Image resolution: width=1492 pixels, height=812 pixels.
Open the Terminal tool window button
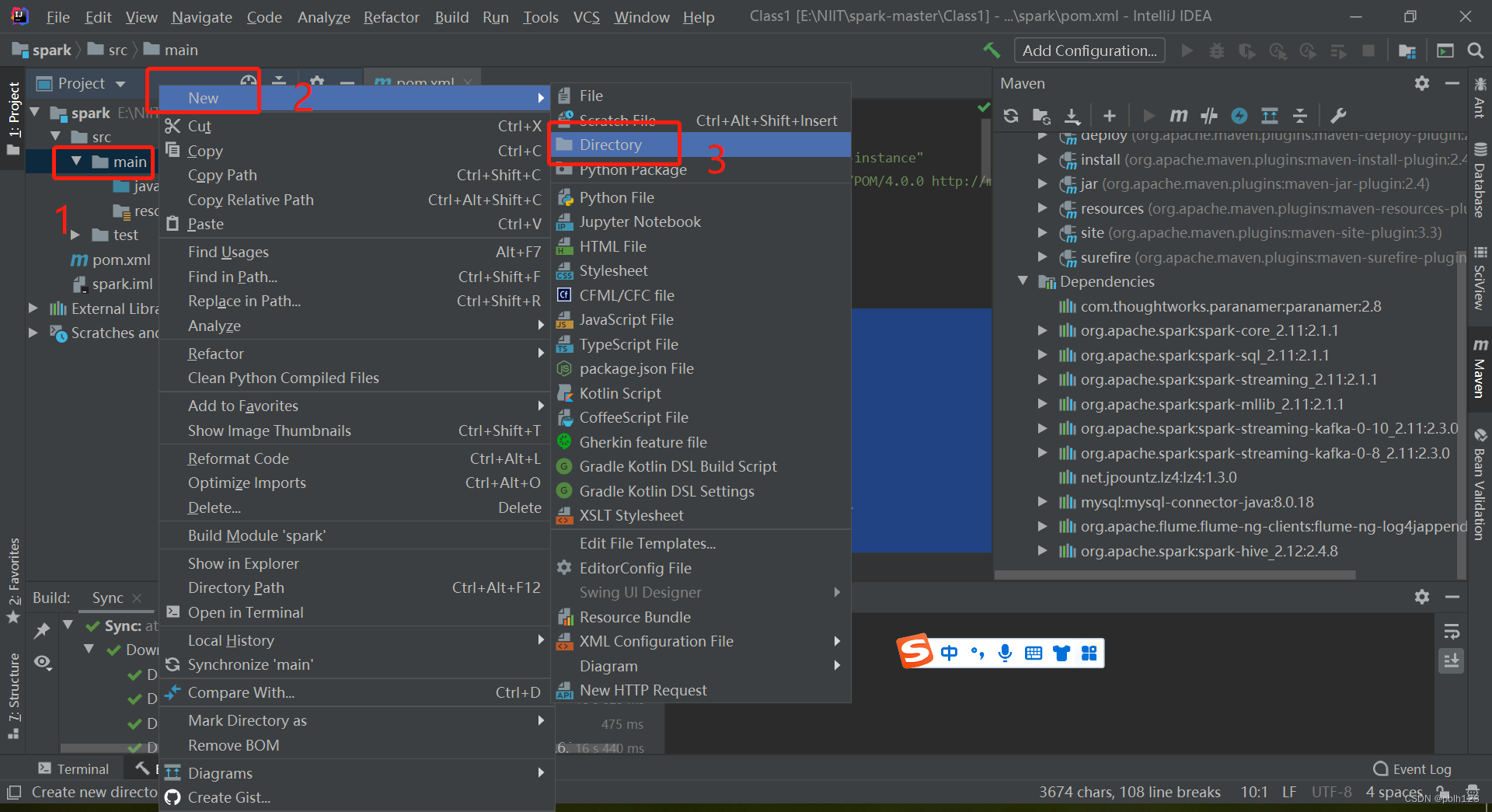[x=74, y=769]
